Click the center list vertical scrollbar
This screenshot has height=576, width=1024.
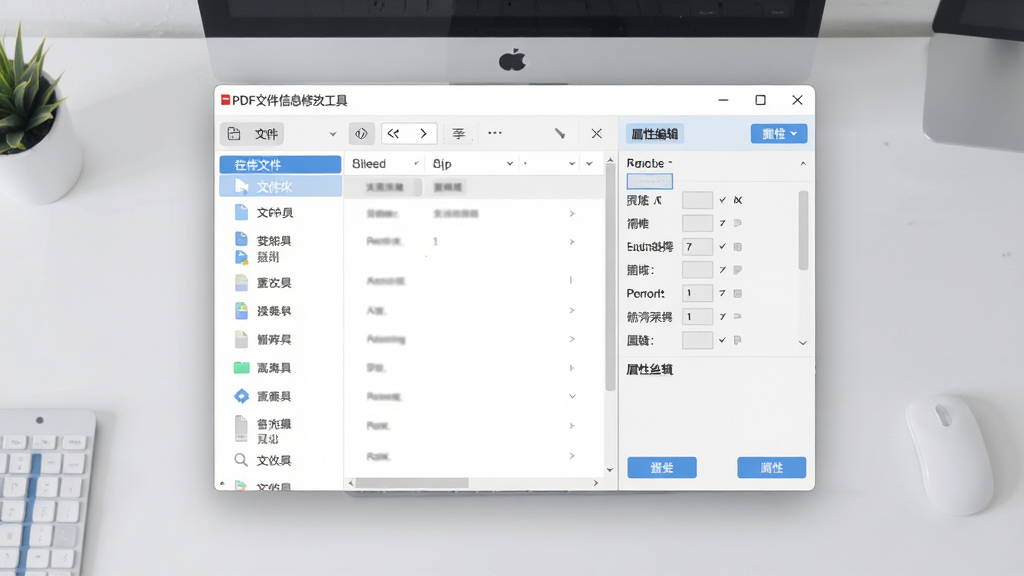[611, 278]
